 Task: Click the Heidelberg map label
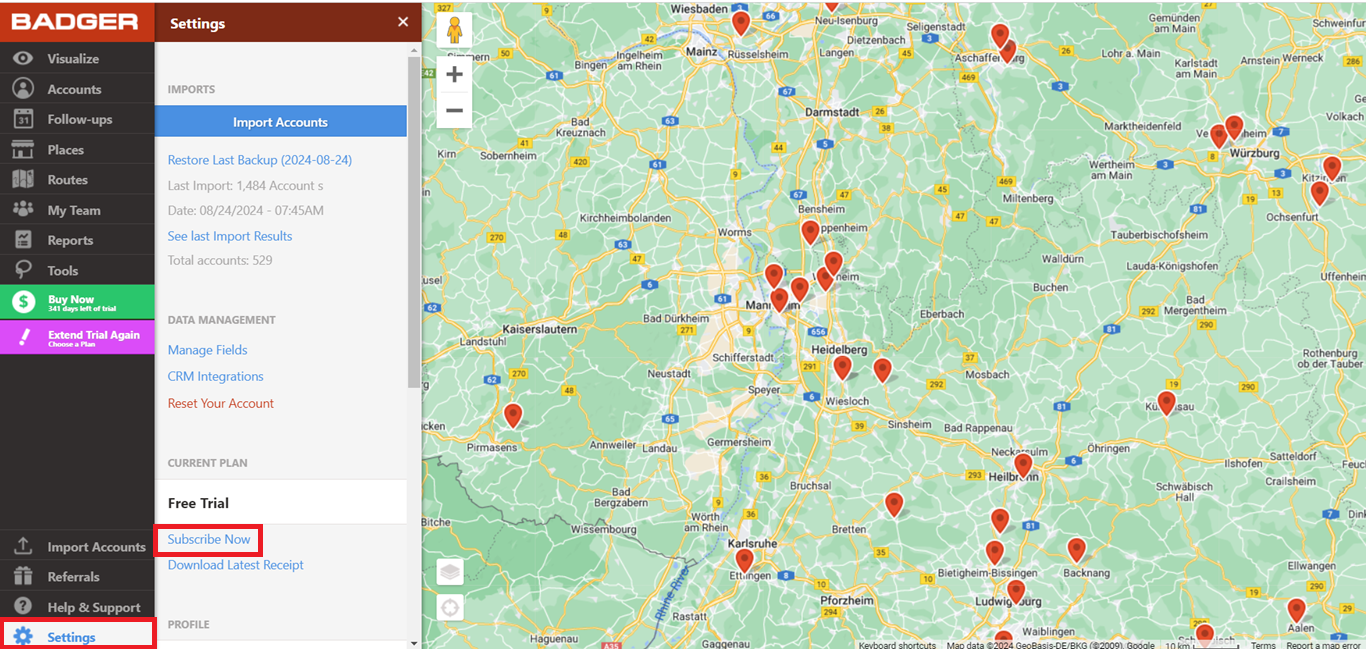[838, 349]
